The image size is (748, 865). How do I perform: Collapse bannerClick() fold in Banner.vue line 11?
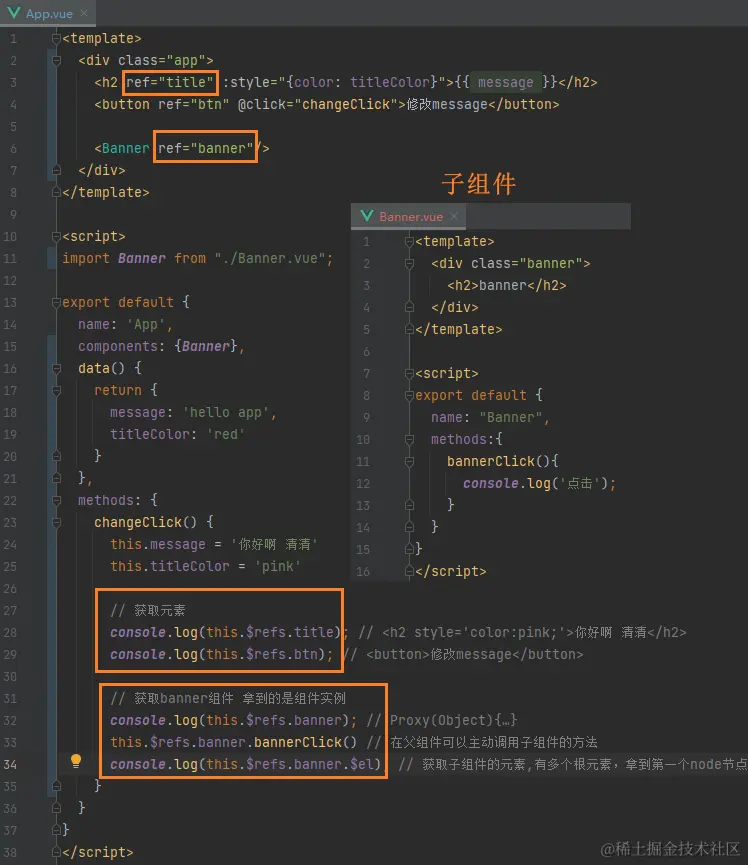409,461
